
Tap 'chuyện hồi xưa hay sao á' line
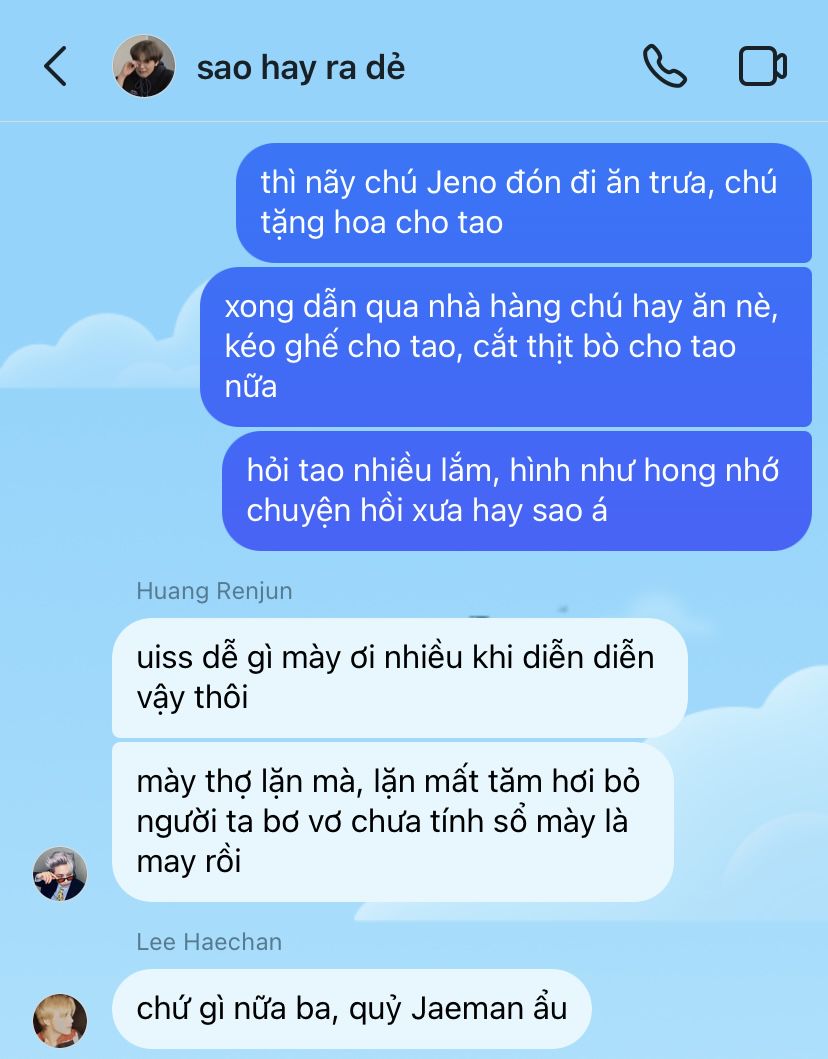[x=427, y=511]
